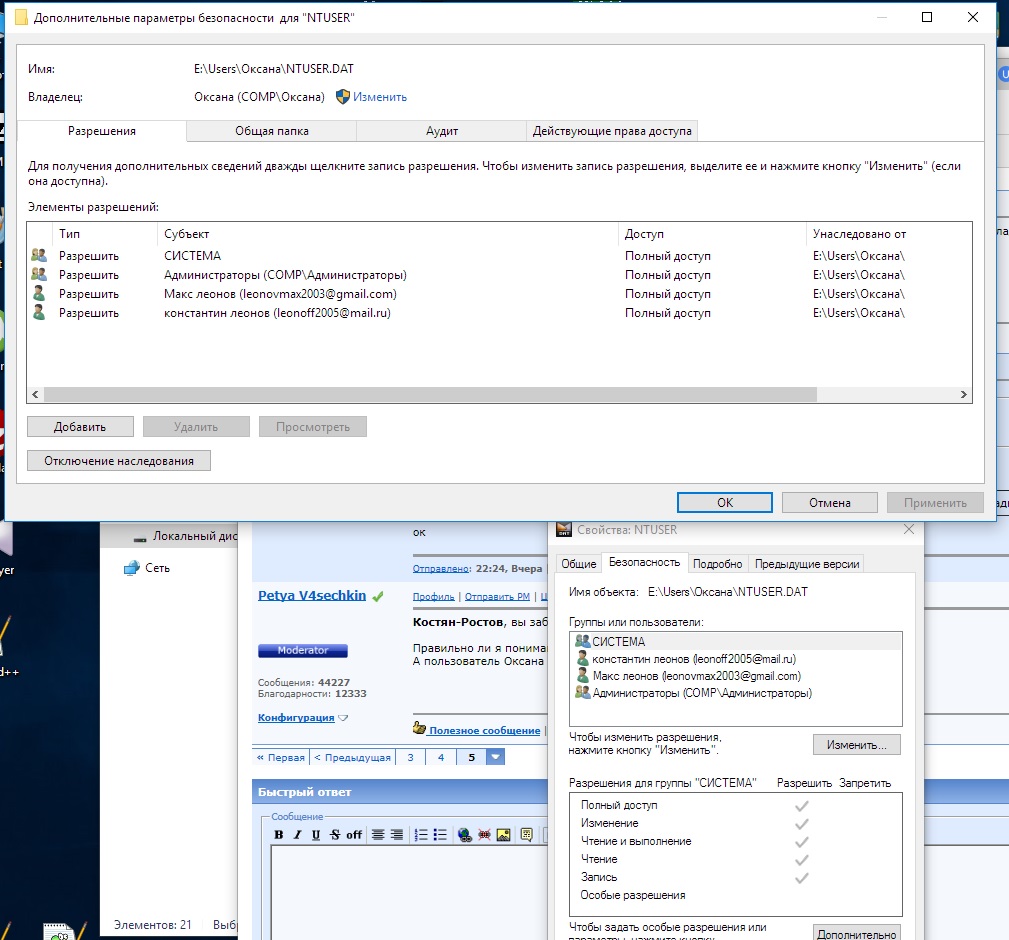Open the Petya V4sechkin profile link
Image resolution: width=1009 pixels, height=940 pixels.
pos(311,595)
